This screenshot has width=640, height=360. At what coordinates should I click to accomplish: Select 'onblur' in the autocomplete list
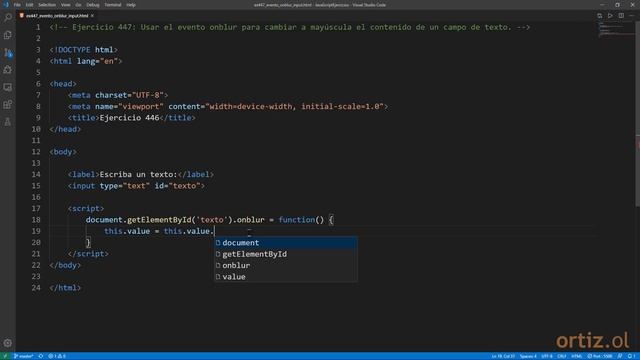(286, 266)
